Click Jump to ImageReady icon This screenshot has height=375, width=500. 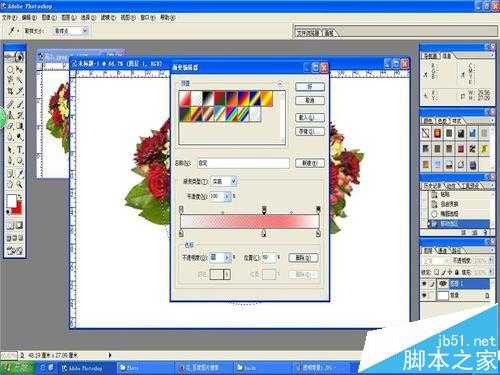pos(15,250)
